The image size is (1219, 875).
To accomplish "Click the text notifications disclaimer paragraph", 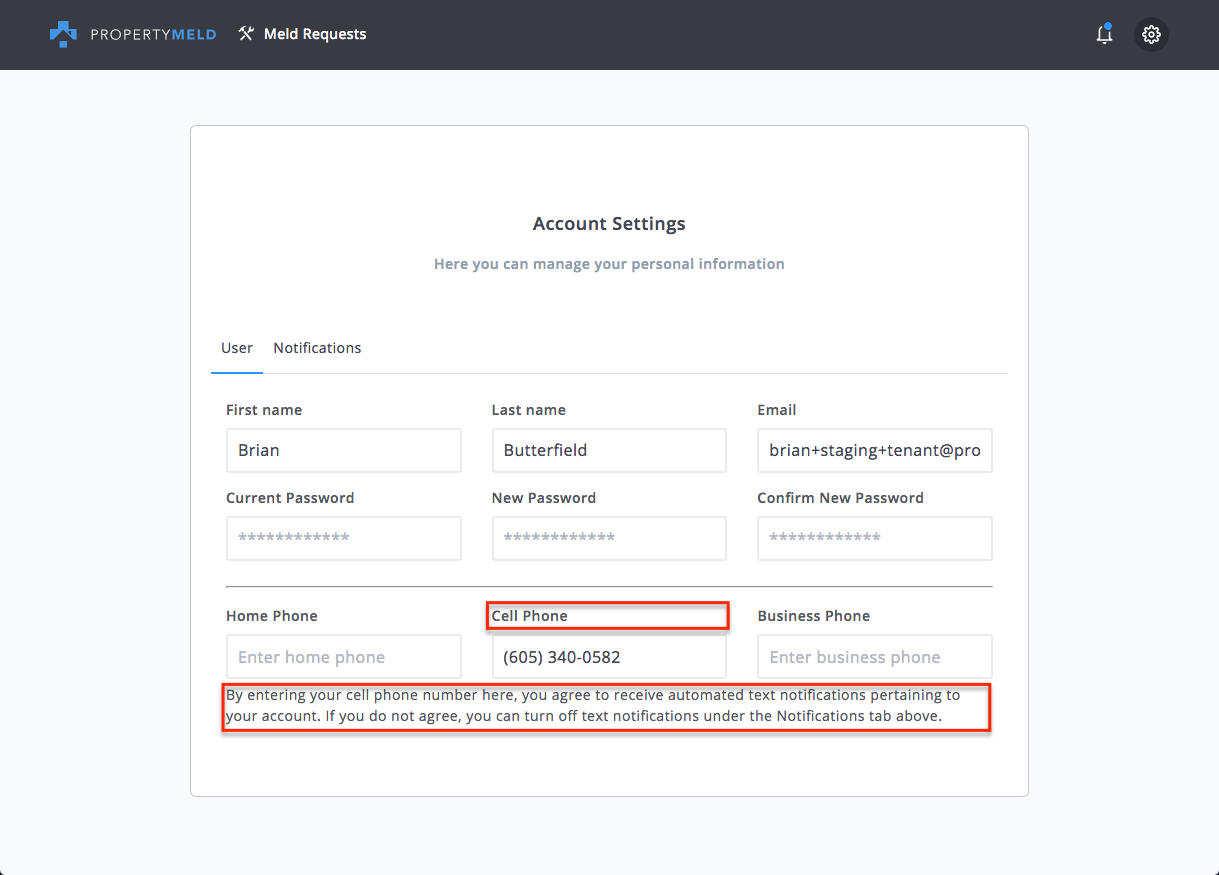I will [x=592, y=705].
